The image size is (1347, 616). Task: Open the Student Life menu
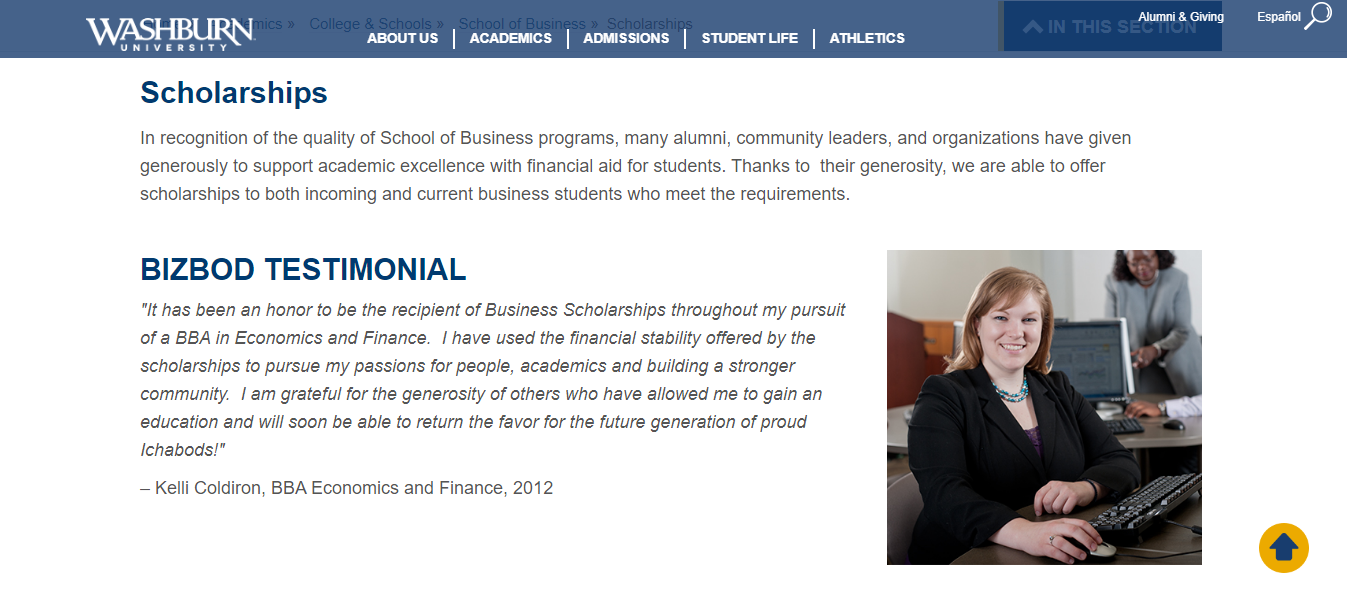749,38
